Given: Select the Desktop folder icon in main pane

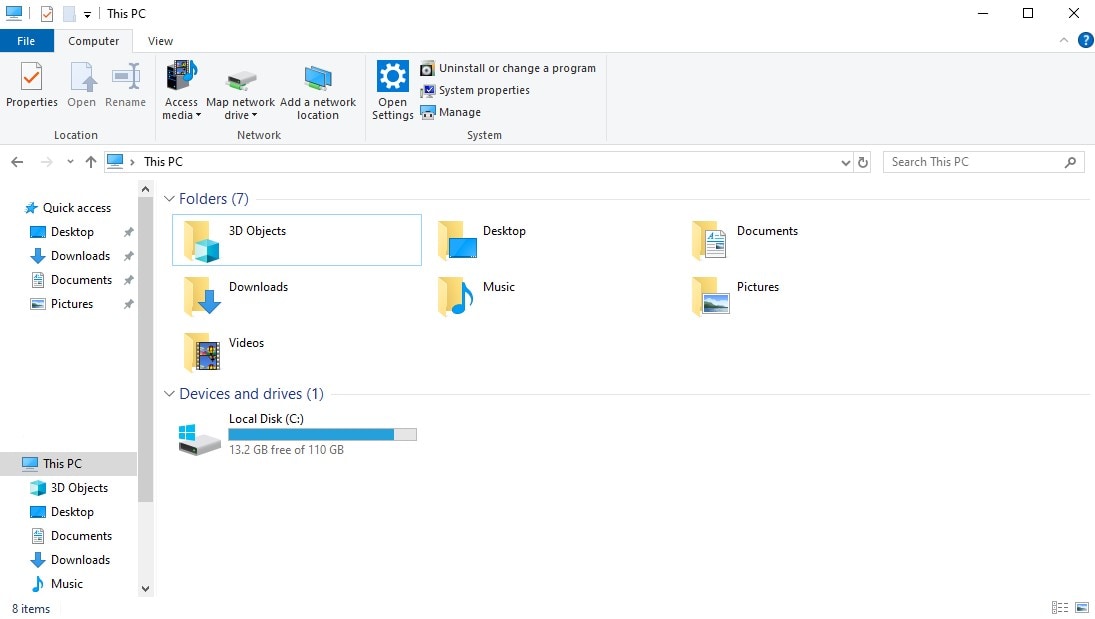Looking at the screenshot, I should 457,241.
